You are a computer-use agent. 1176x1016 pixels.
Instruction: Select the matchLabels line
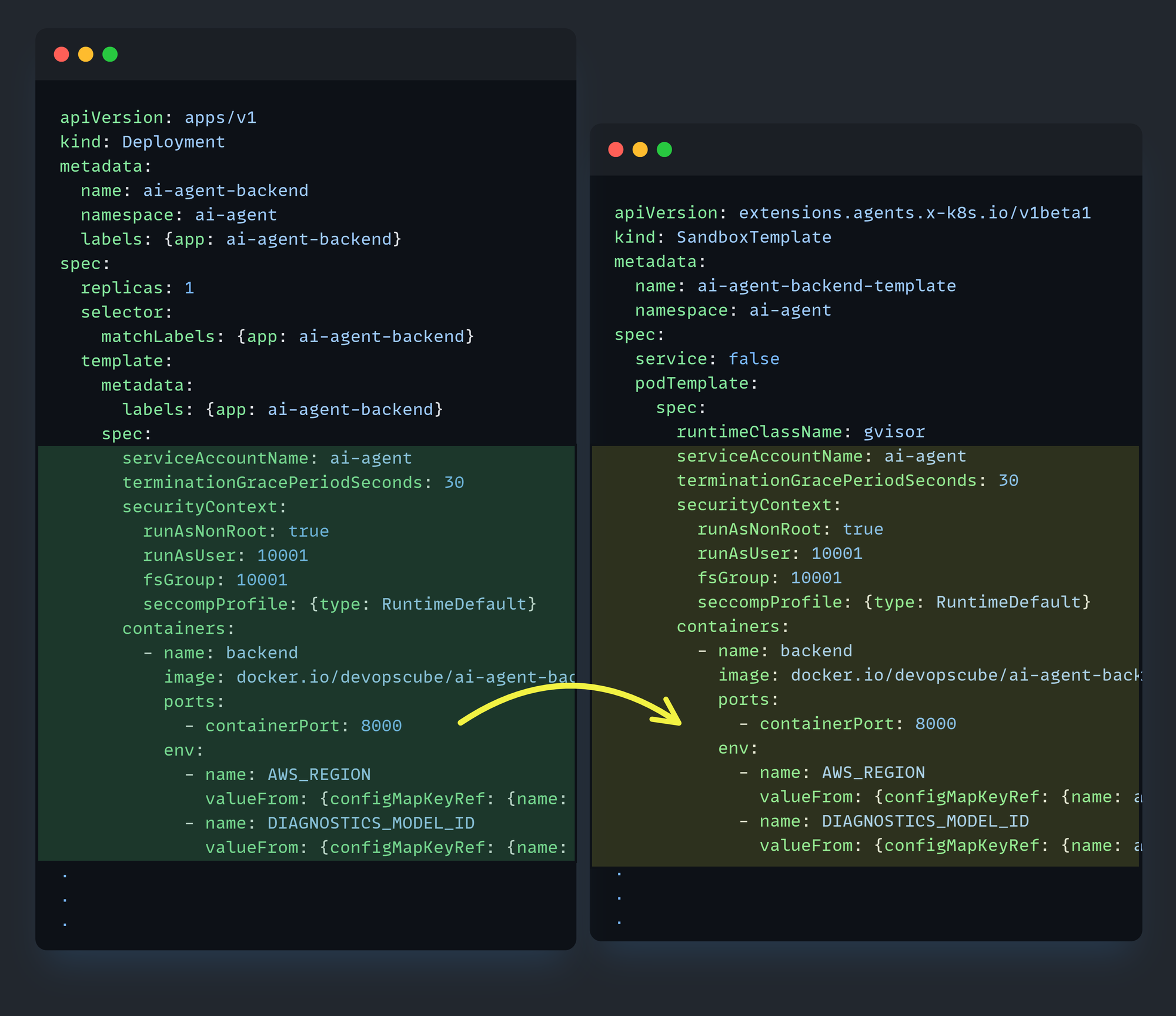[288, 336]
